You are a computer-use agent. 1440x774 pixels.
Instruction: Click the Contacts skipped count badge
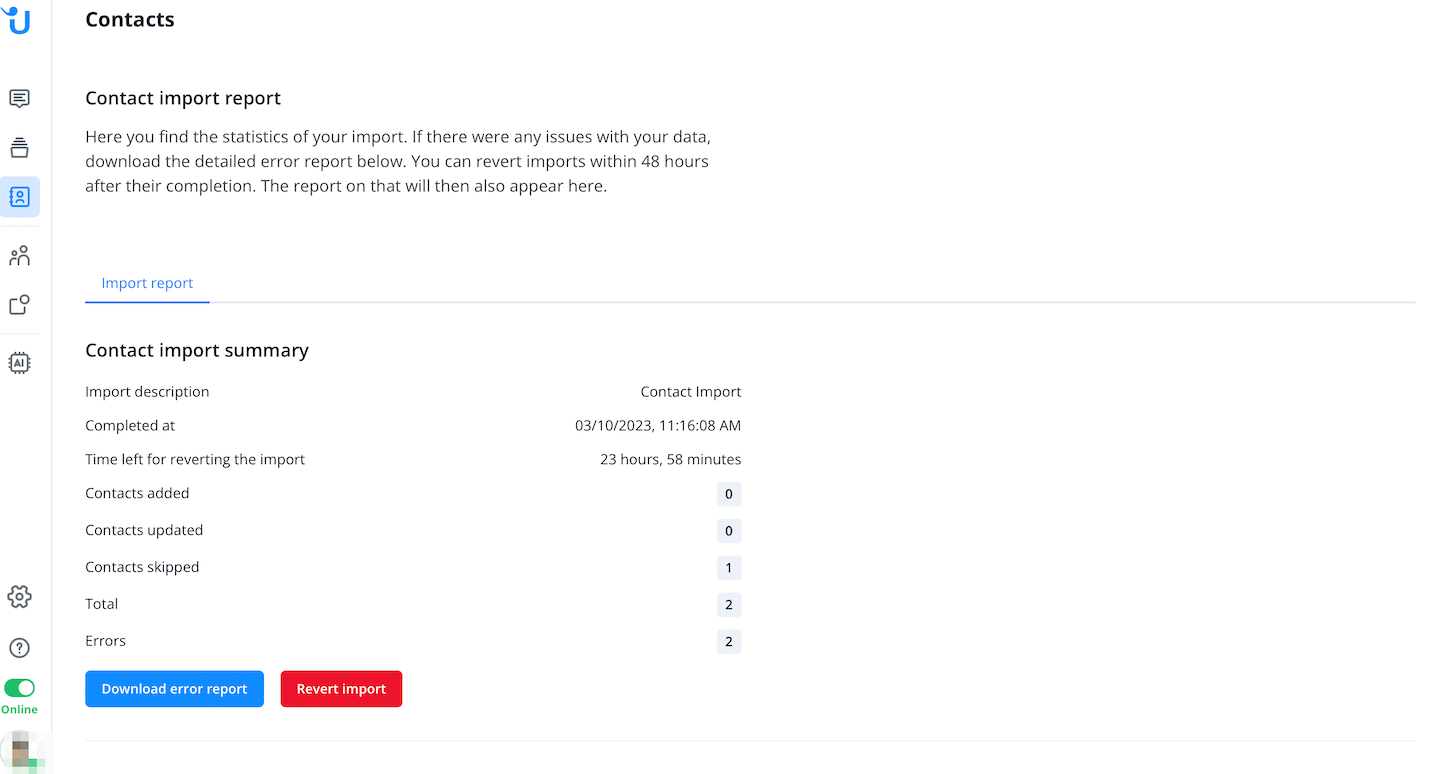pyautogui.click(x=729, y=568)
